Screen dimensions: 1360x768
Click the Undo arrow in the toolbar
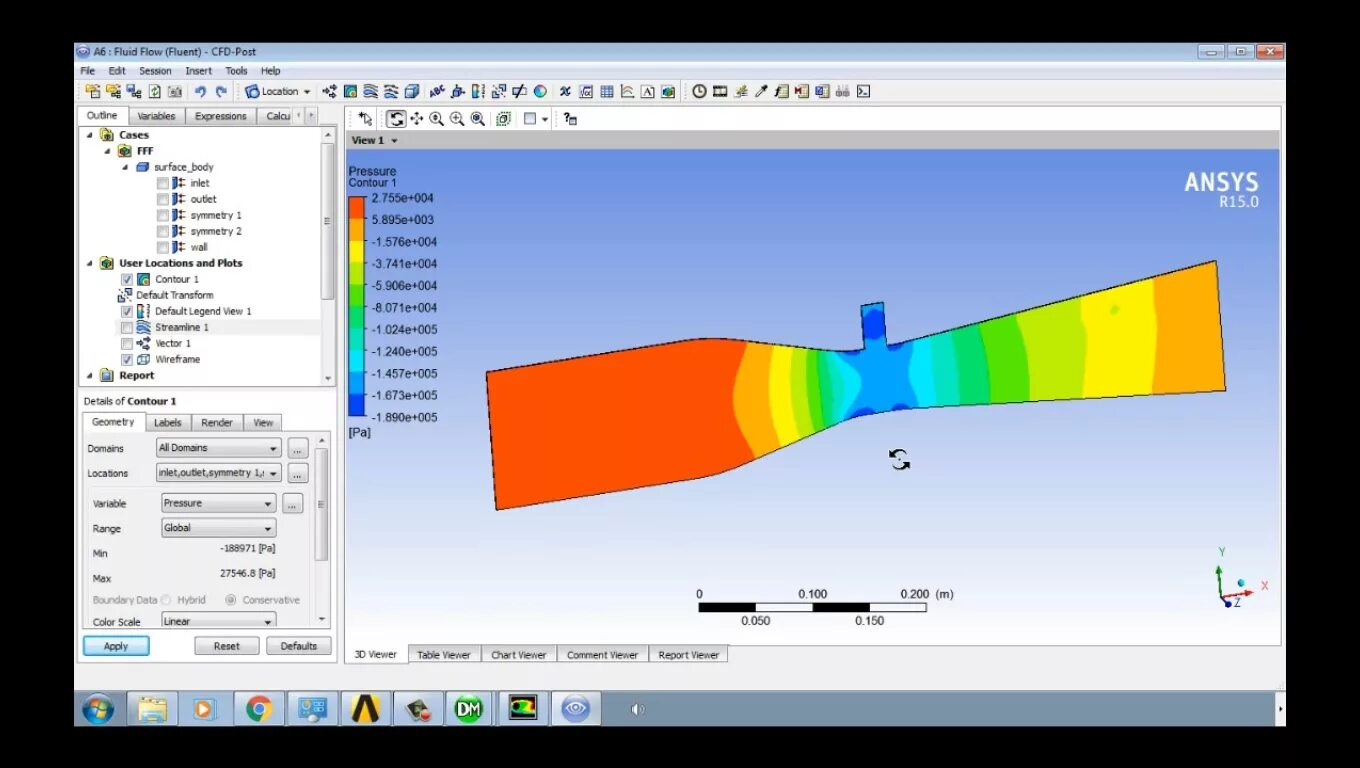click(x=200, y=91)
